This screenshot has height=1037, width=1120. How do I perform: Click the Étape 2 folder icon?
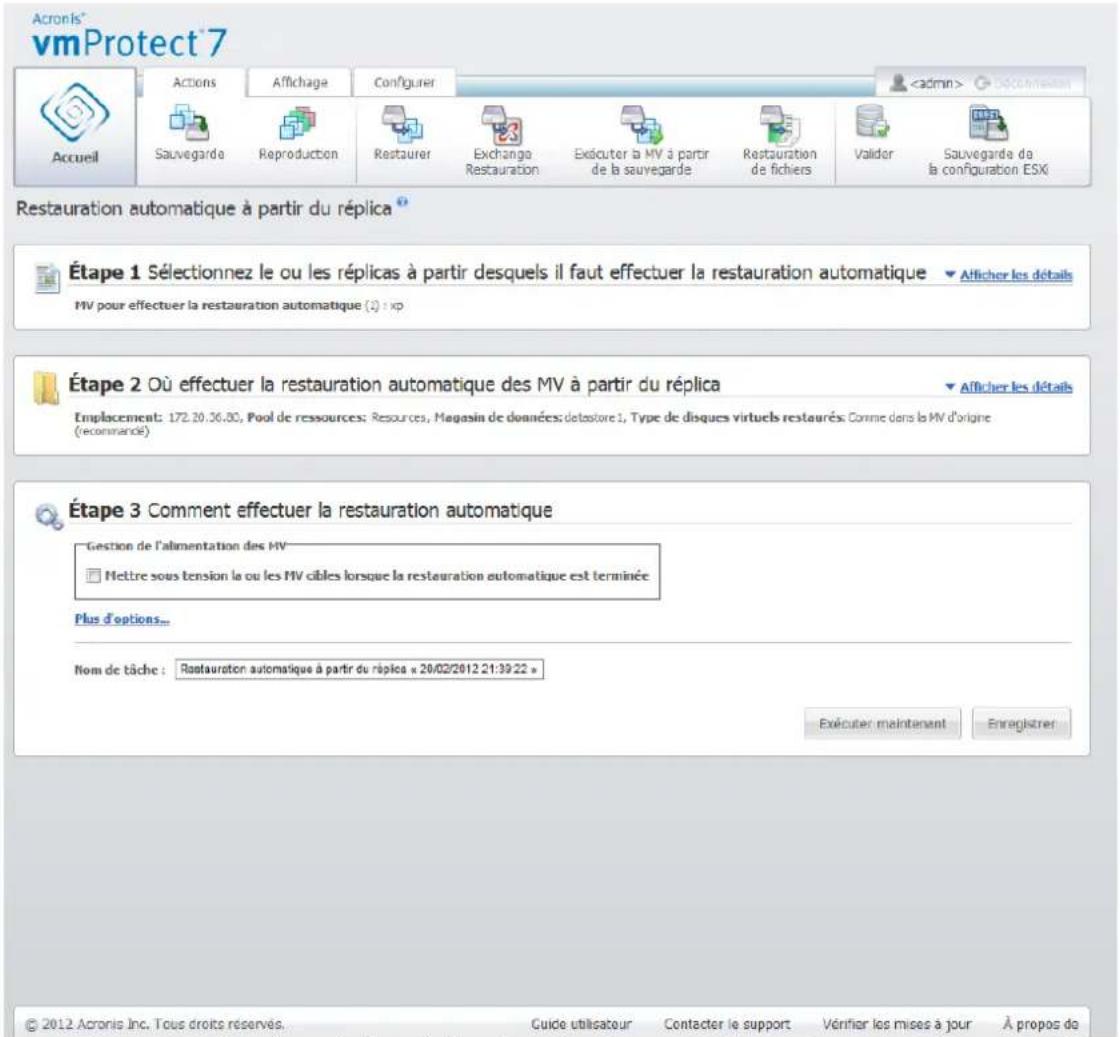pyautogui.click(x=46, y=389)
